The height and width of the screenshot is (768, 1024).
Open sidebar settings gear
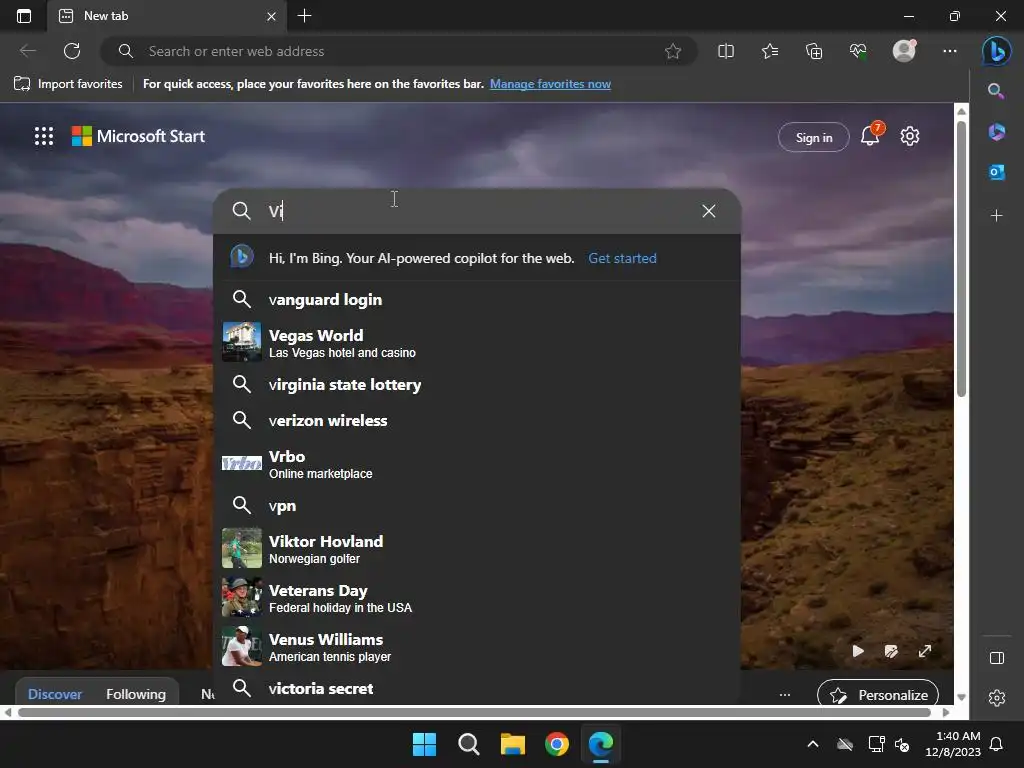[x=997, y=698]
